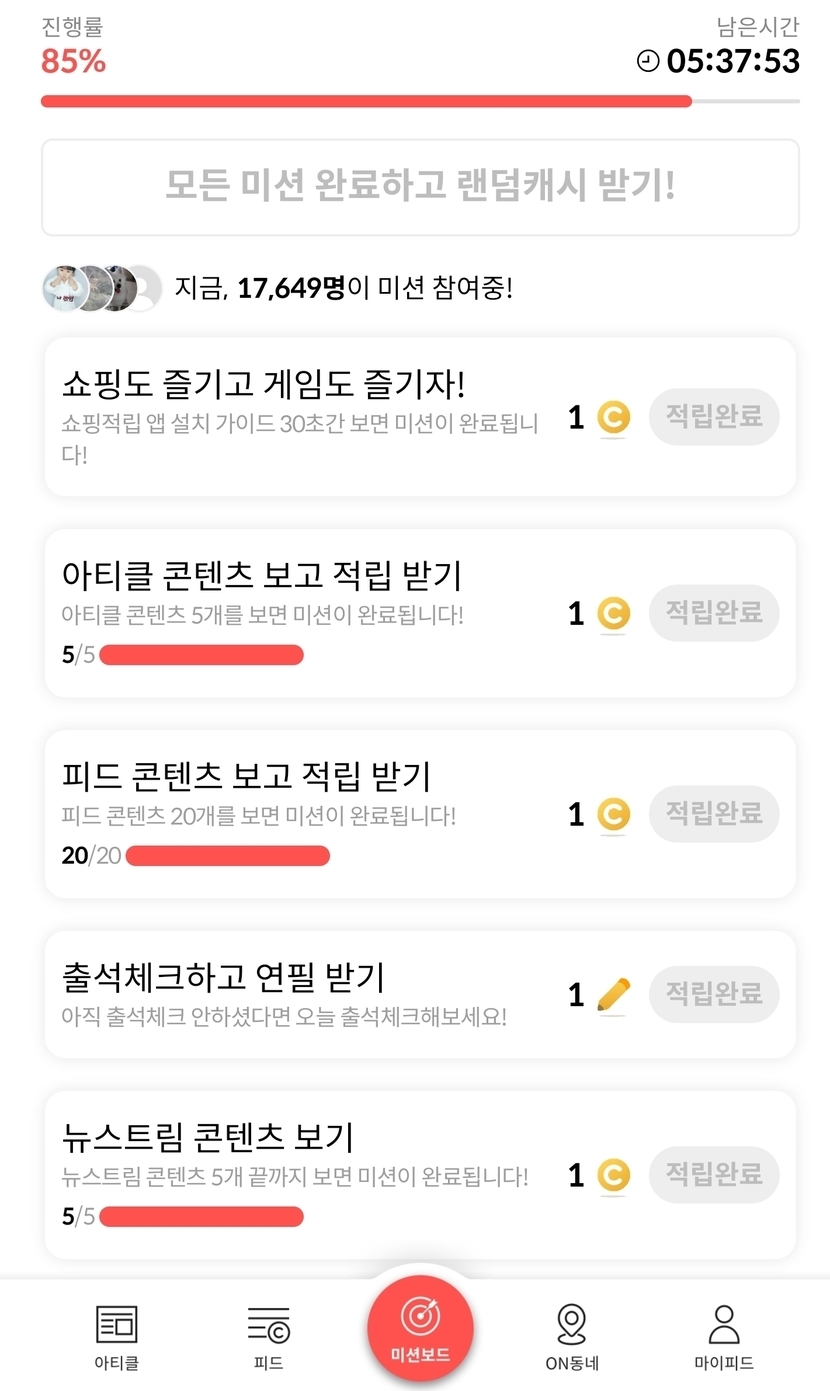This screenshot has width=830, height=1391.
Task: Click the 5/5 progress bar under 아티클 콘텐츠
Action: (201, 655)
